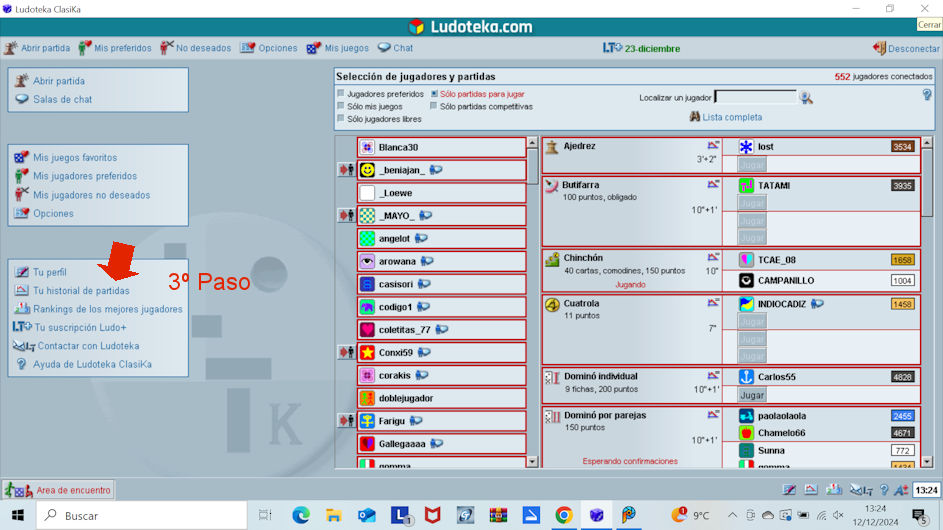Click the chat bubble icon next to INDIOCADIZ
The width and height of the screenshot is (943, 530).
pyautogui.click(x=817, y=304)
